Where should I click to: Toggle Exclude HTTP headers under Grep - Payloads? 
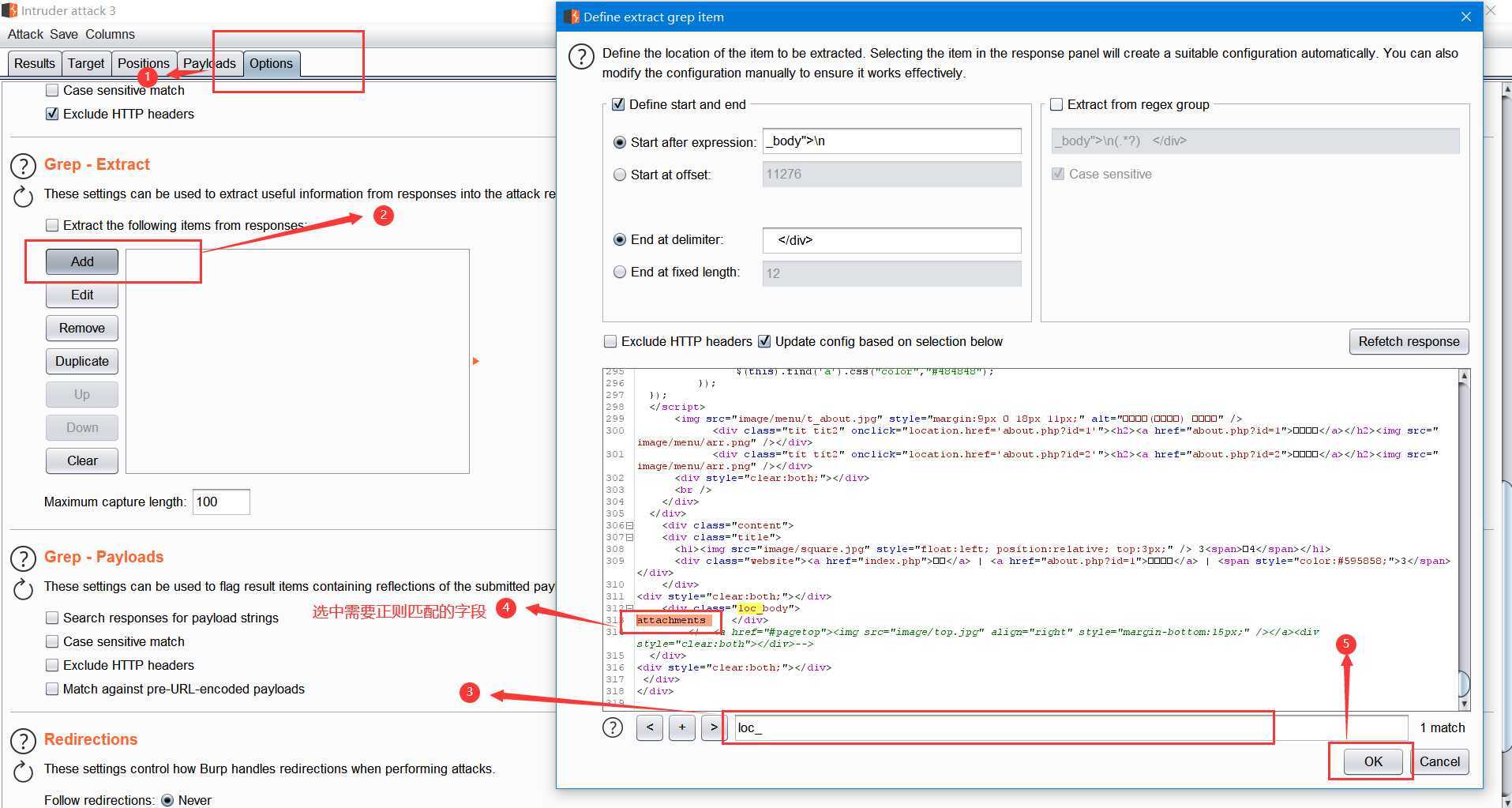(x=52, y=665)
